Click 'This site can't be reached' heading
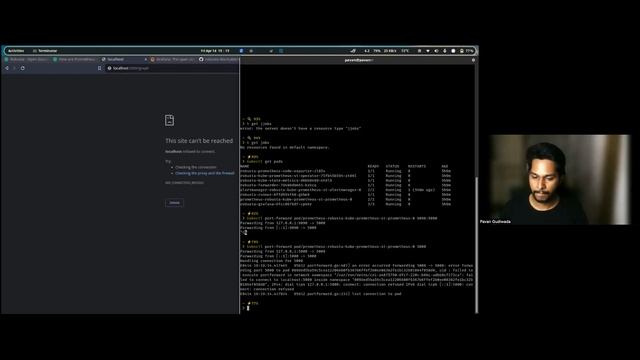The width and height of the screenshot is (640, 360). [x=199, y=141]
